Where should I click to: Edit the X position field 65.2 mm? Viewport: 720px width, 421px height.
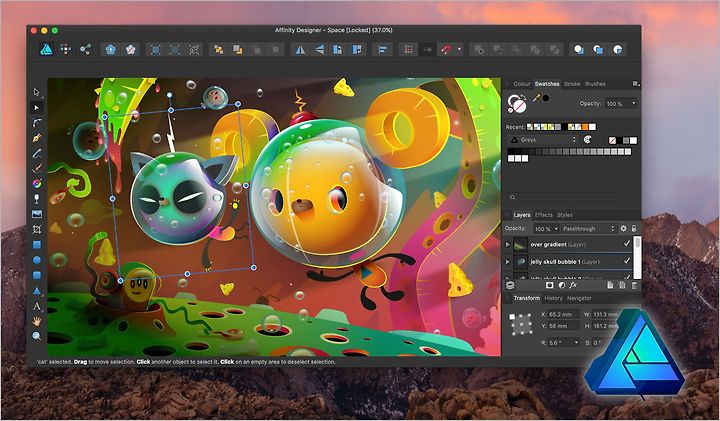[x=564, y=314]
